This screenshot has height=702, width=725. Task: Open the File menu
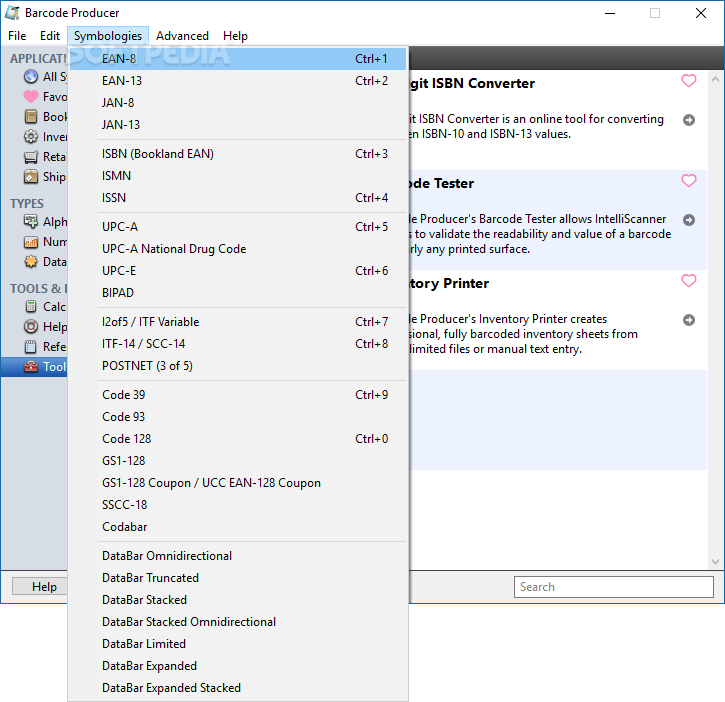tap(17, 36)
